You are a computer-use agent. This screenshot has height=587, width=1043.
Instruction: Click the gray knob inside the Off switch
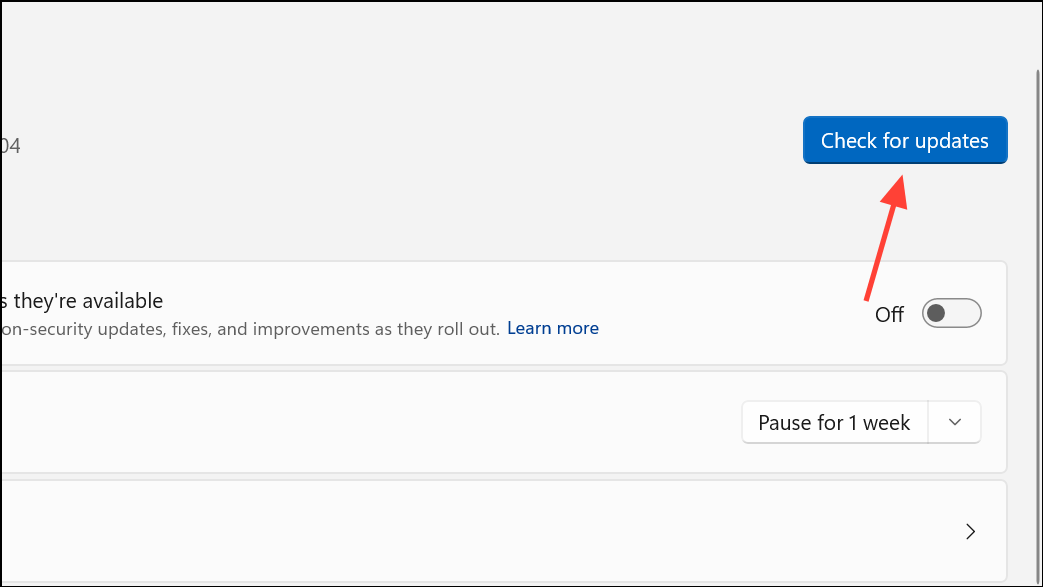pos(936,314)
